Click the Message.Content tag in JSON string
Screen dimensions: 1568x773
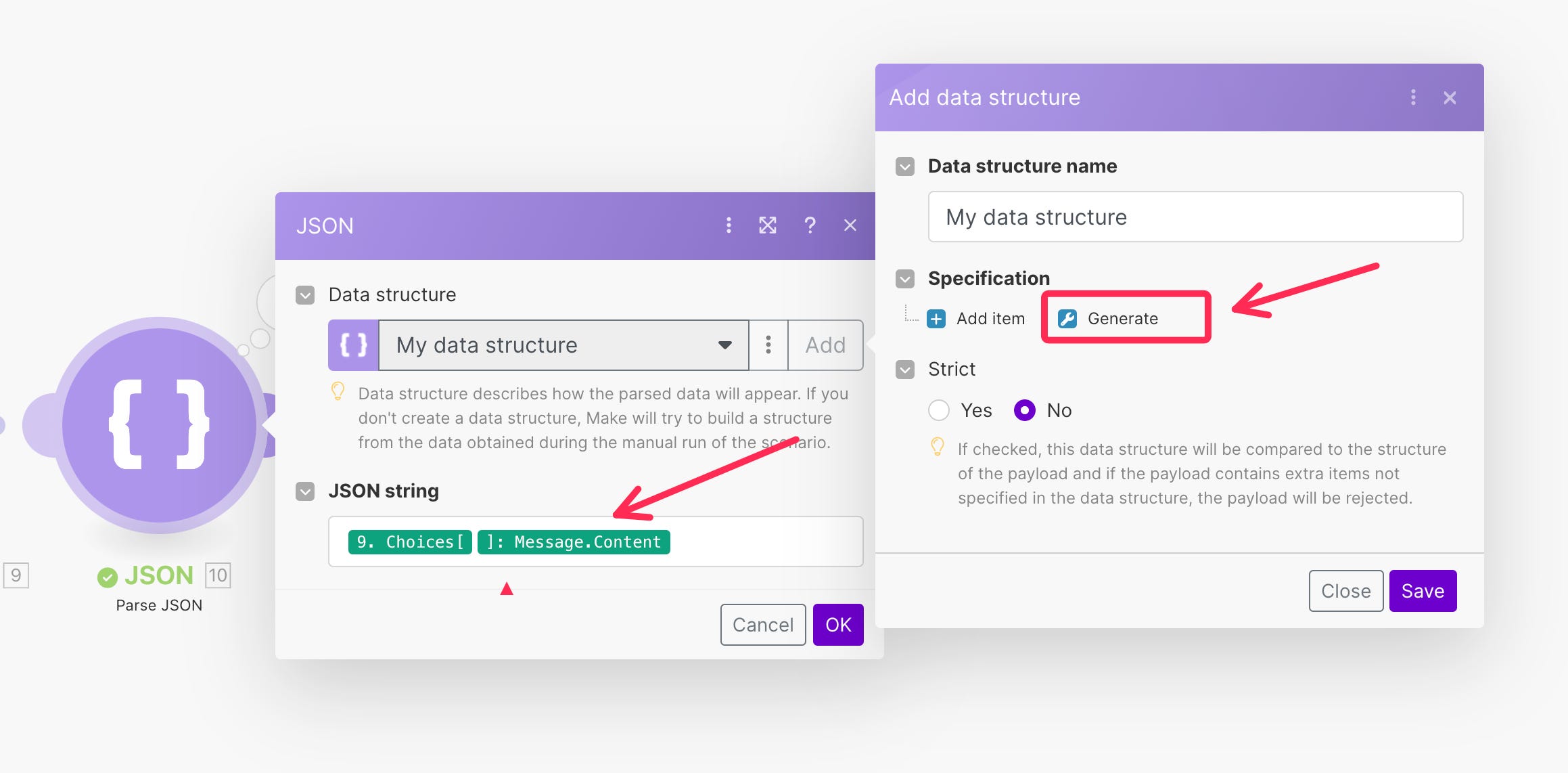(574, 542)
